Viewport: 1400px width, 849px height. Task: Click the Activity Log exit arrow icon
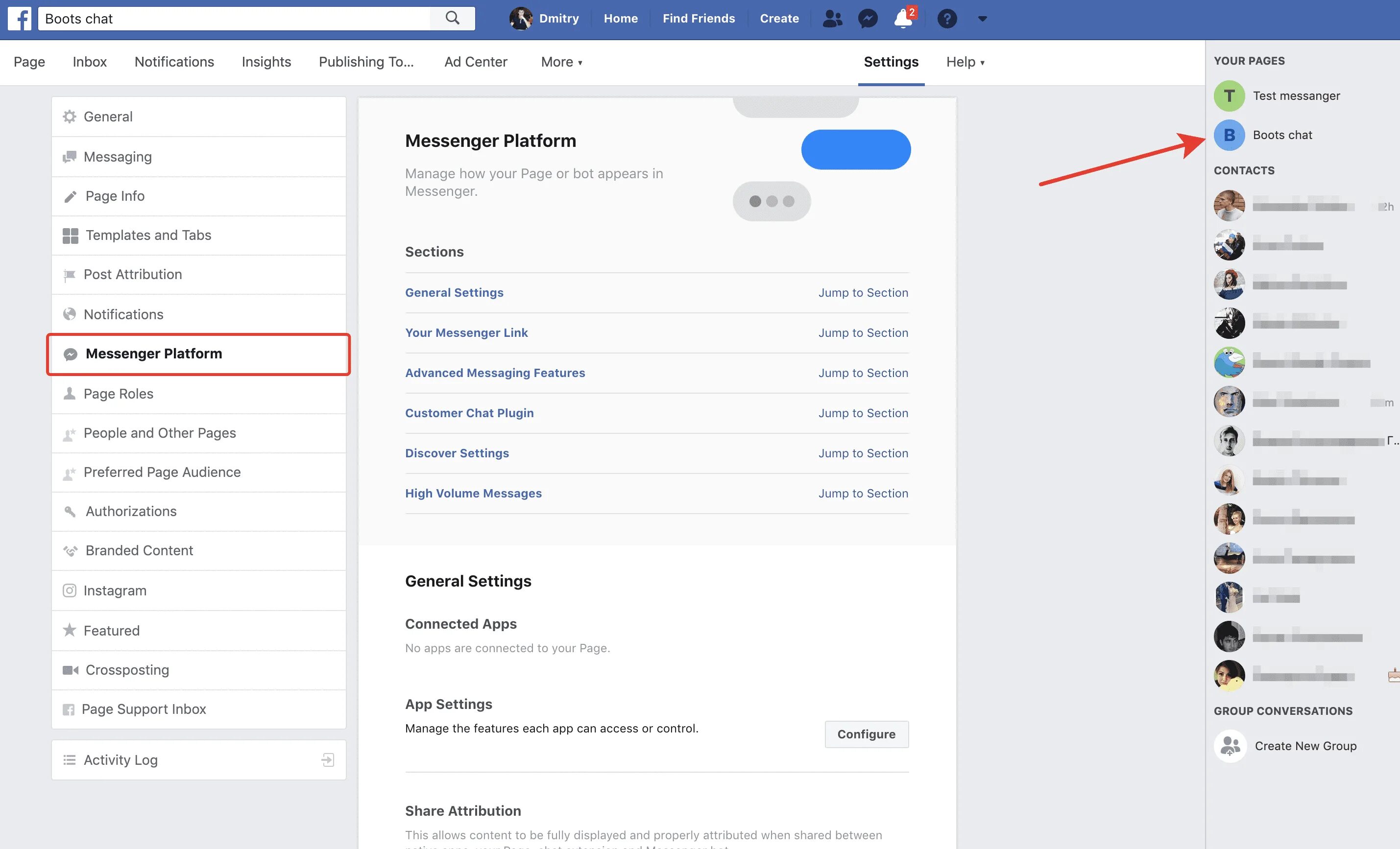[x=328, y=760]
